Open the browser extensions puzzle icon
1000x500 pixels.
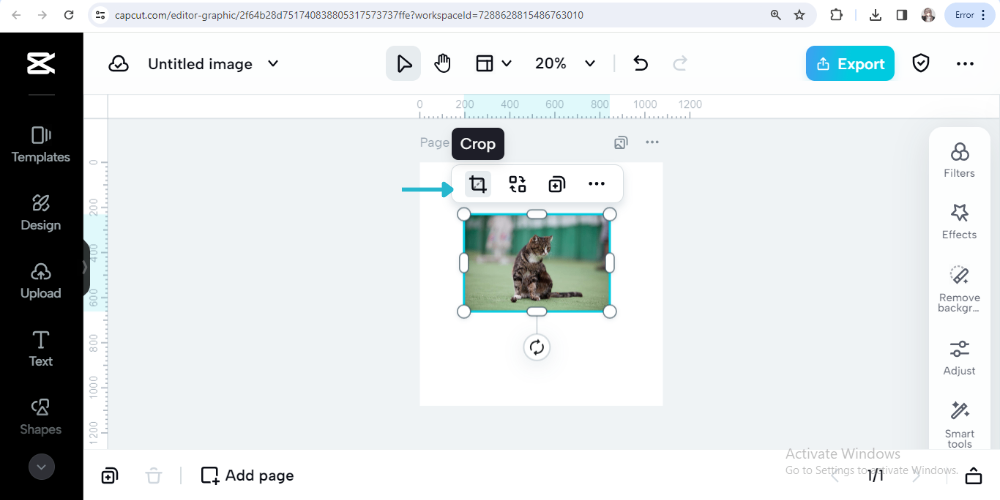(x=836, y=15)
